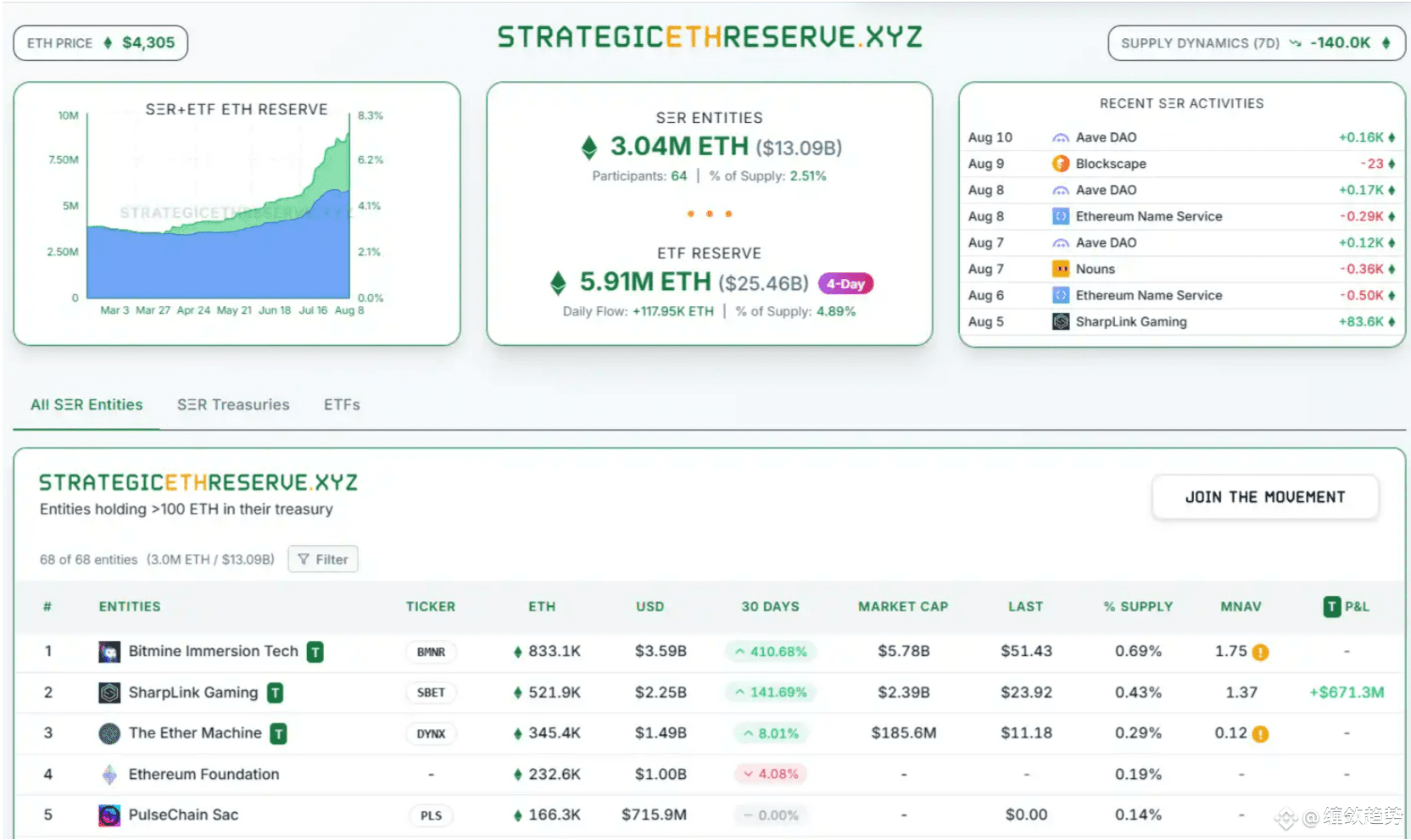Click the PLS ticker pill
Image resolution: width=1411 pixels, height=840 pixels.
pos(431,815)
